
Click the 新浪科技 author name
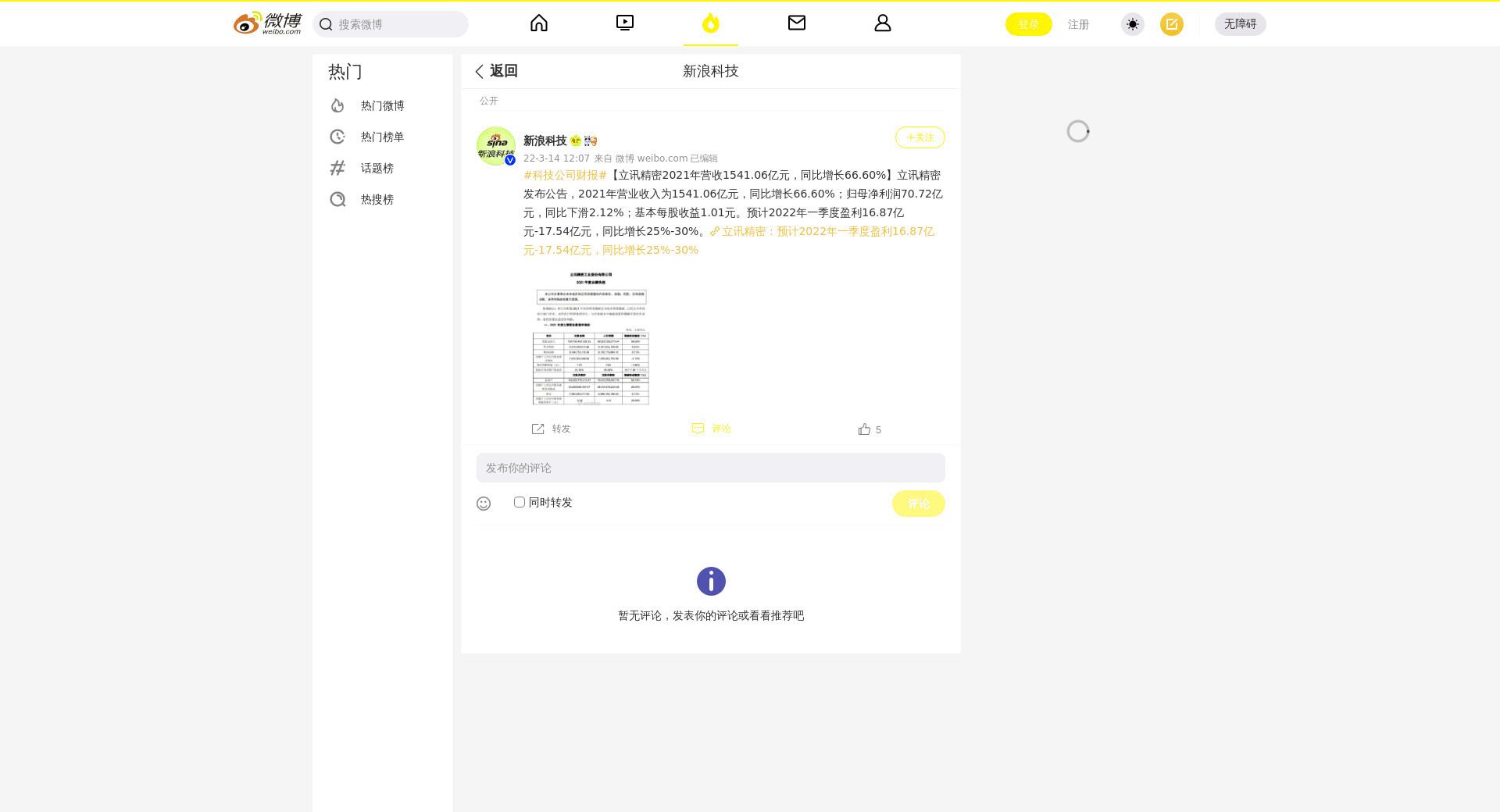(x=545, y=141)
